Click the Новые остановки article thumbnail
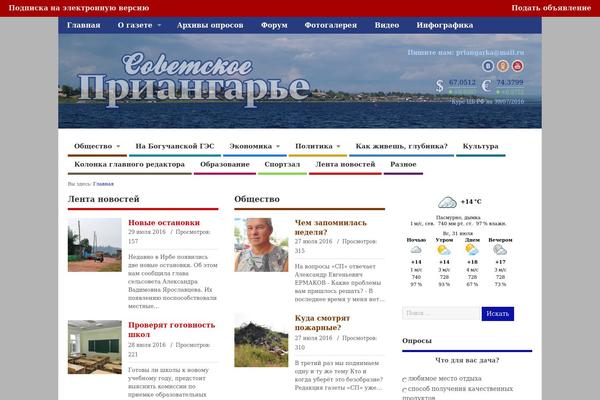 pos(95,245)
